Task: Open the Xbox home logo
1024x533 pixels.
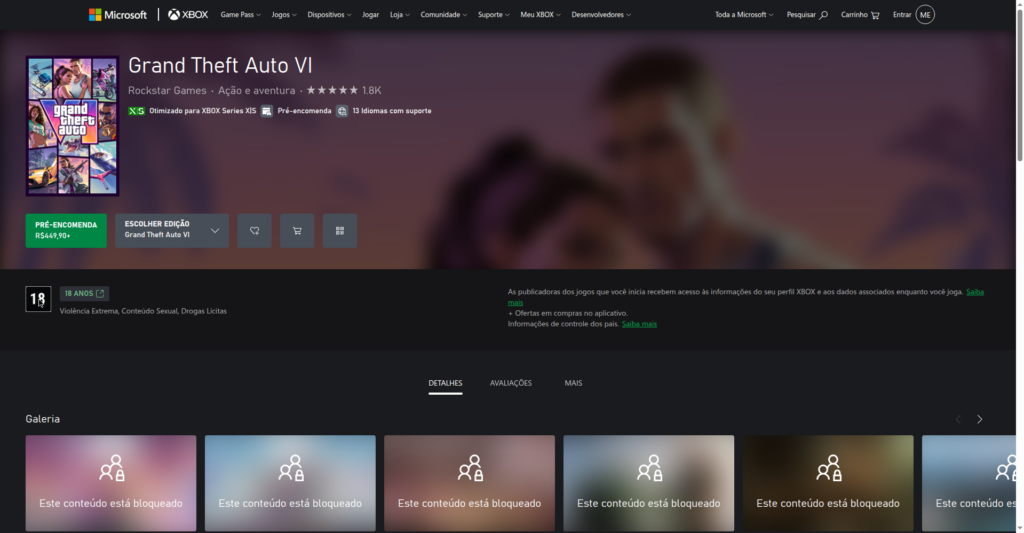Action: click(188, 14)
